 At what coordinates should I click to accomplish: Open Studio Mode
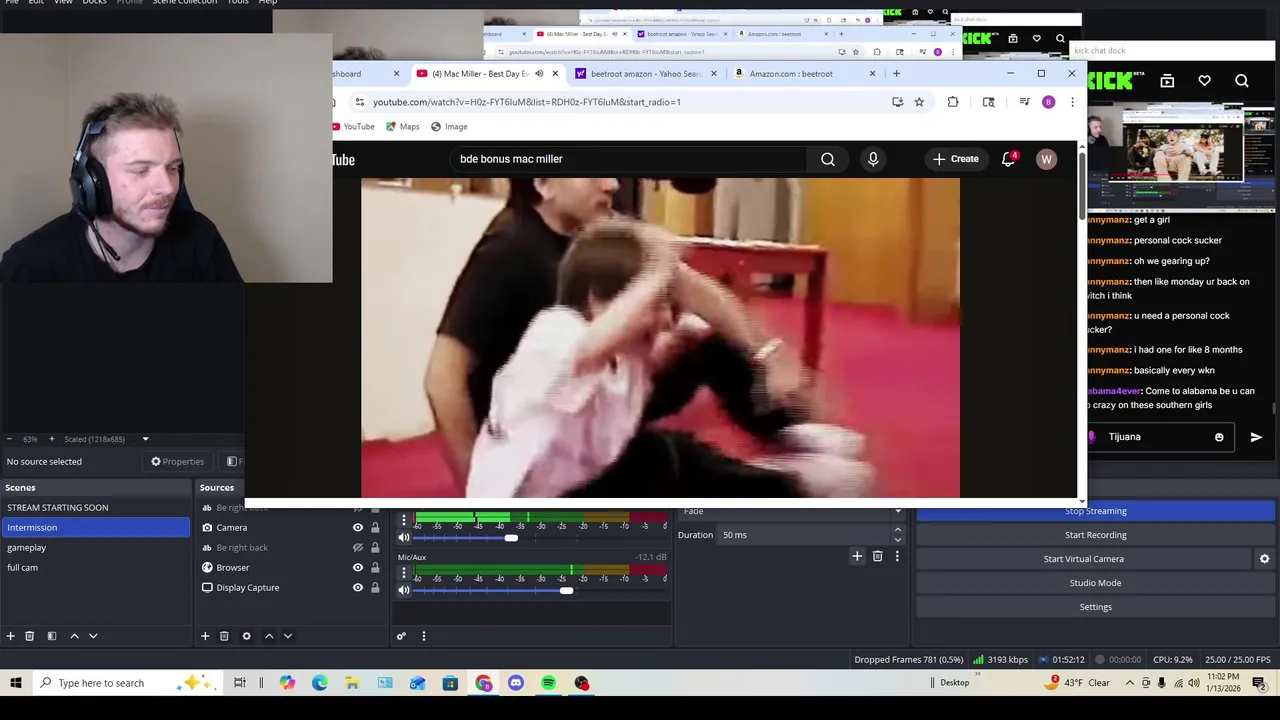pos(1095,583)
